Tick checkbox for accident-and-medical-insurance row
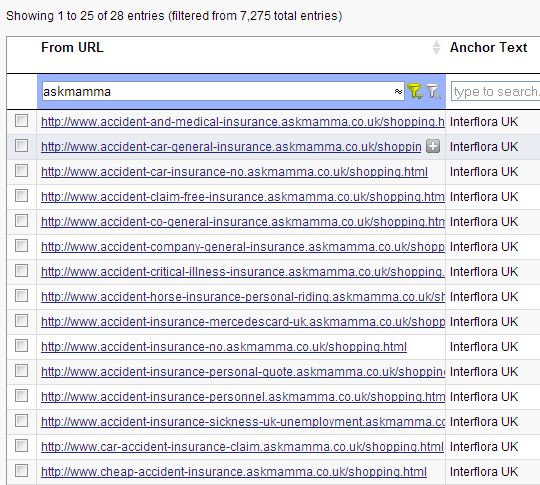Screen dimensions: 540x485 [21, 121]
